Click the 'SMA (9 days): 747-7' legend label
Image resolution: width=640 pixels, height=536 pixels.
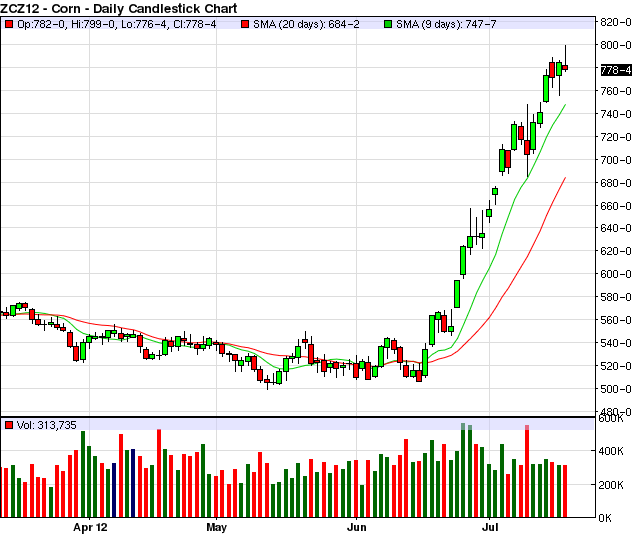[x=446, y=24]
